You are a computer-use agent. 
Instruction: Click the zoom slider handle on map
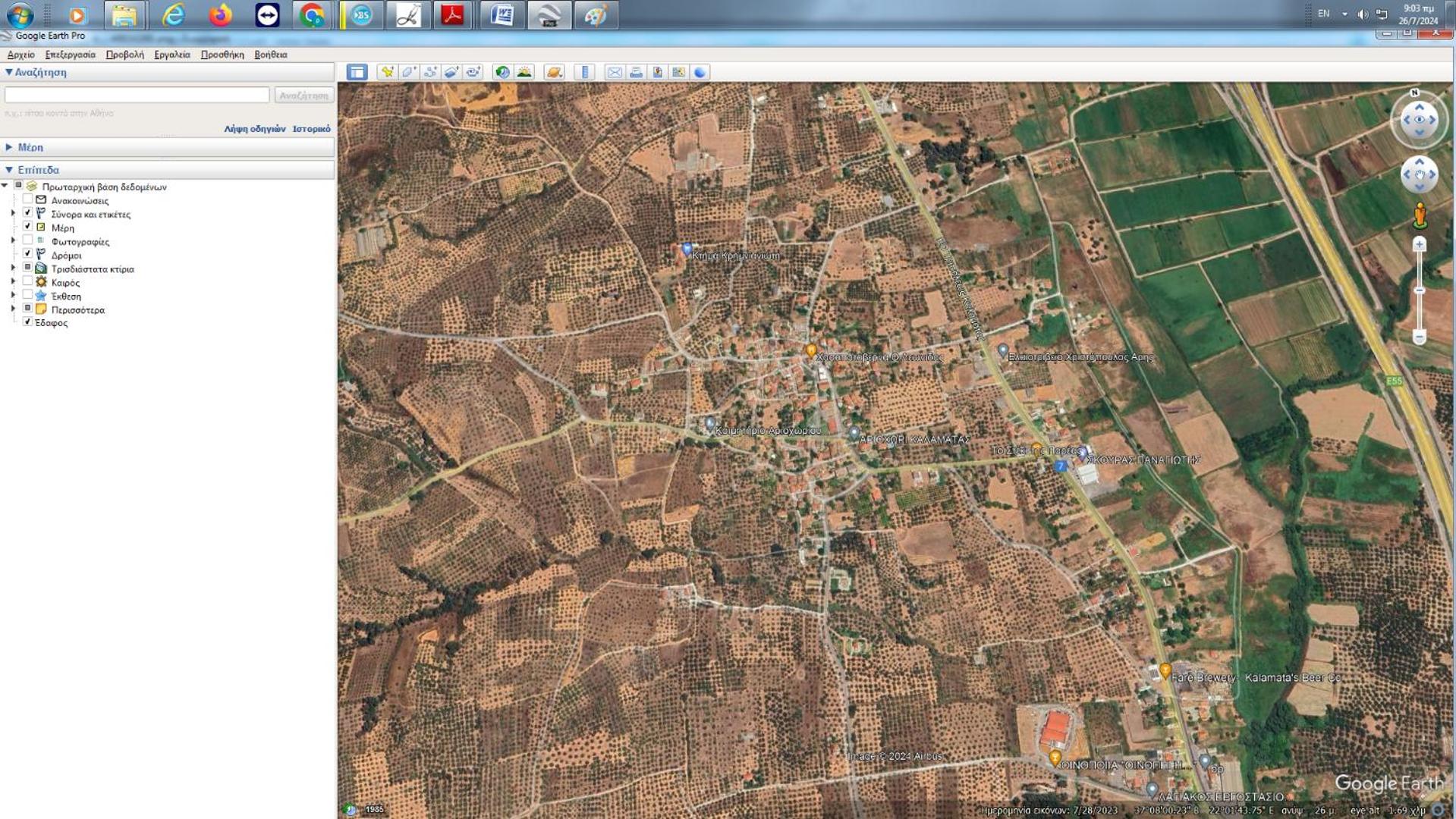(1419, 290)
